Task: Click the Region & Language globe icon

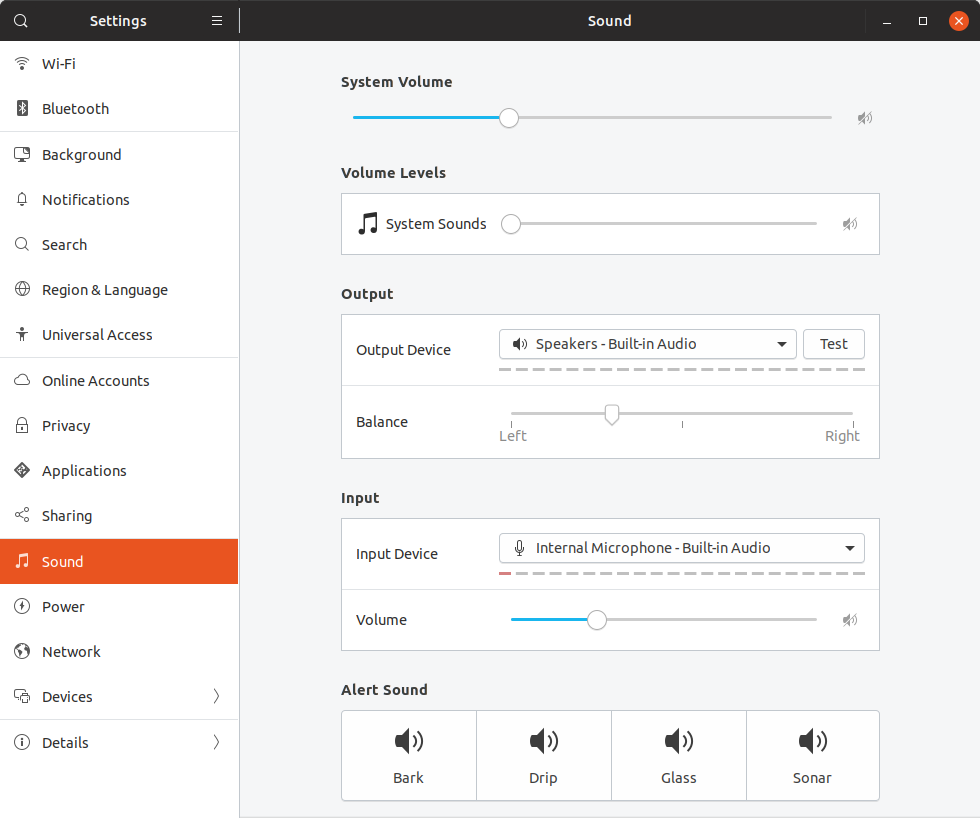Action: (22, 289)
